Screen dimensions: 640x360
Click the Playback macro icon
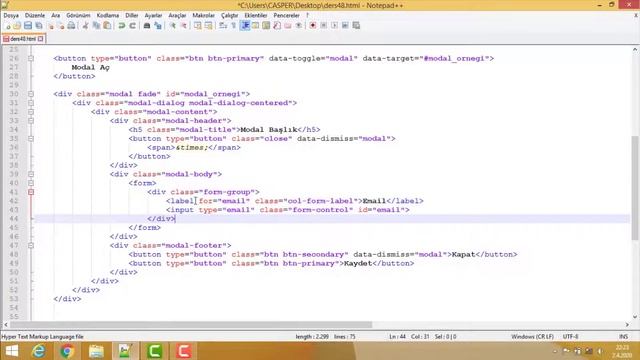(x=334, y=26)
